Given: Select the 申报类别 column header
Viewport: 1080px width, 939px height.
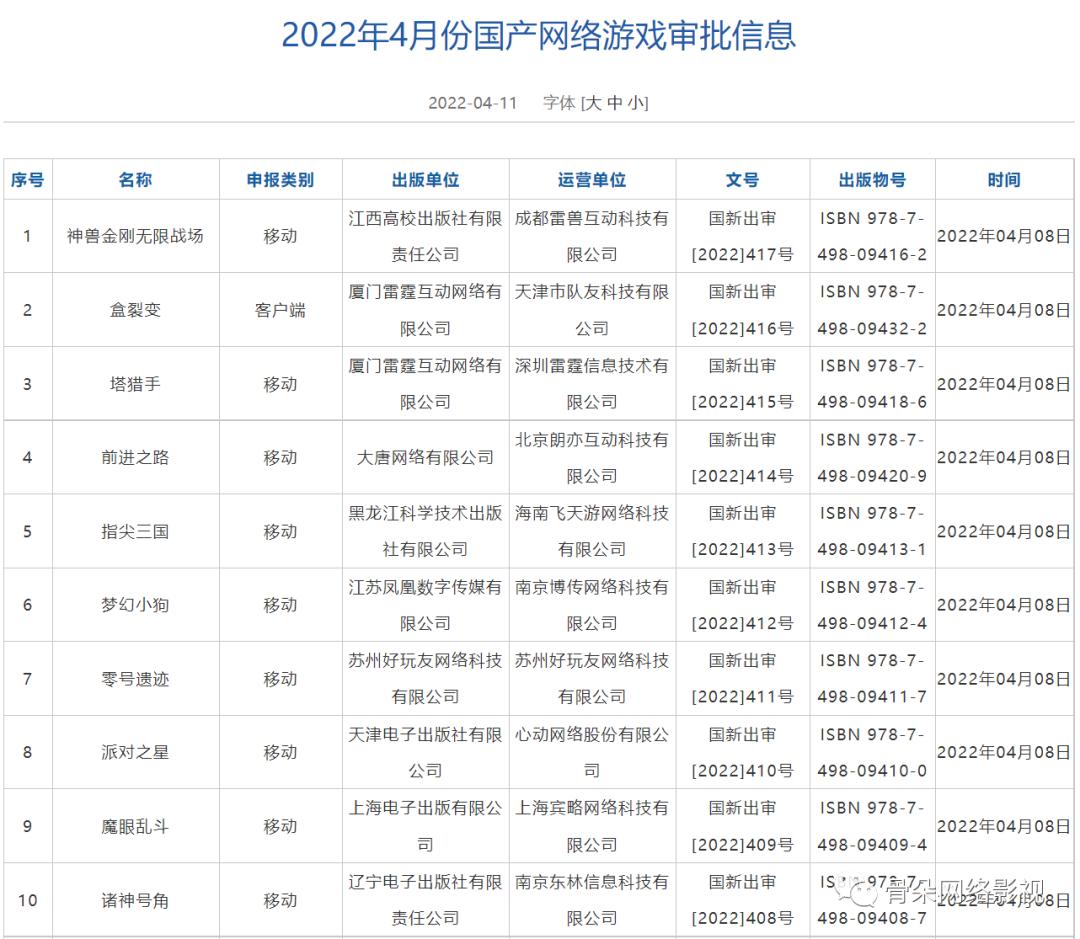Looking at the screenshot, I should [281, 180].
